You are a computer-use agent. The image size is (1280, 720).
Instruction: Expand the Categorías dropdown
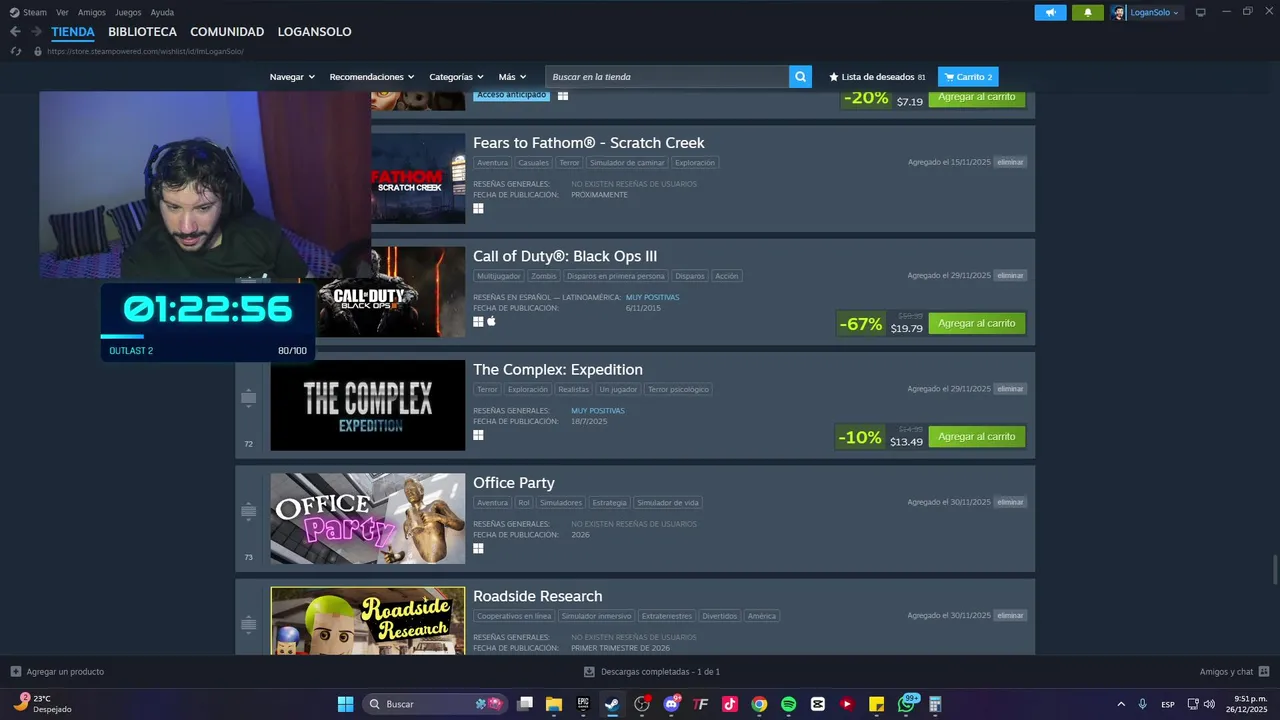pyautogui.click(x=456, y=77)
